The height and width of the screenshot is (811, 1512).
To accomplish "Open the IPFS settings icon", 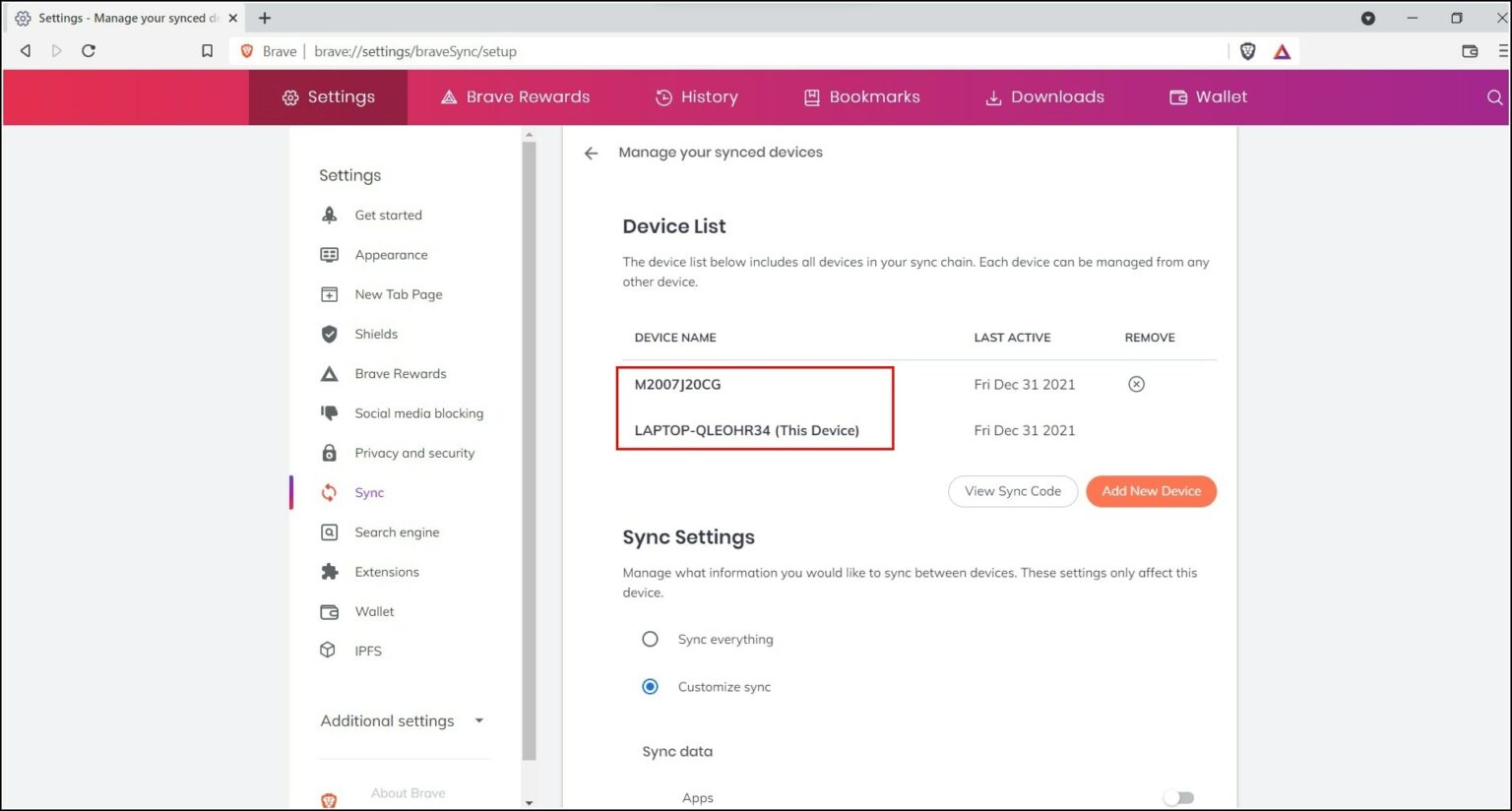I will (329, 651).
